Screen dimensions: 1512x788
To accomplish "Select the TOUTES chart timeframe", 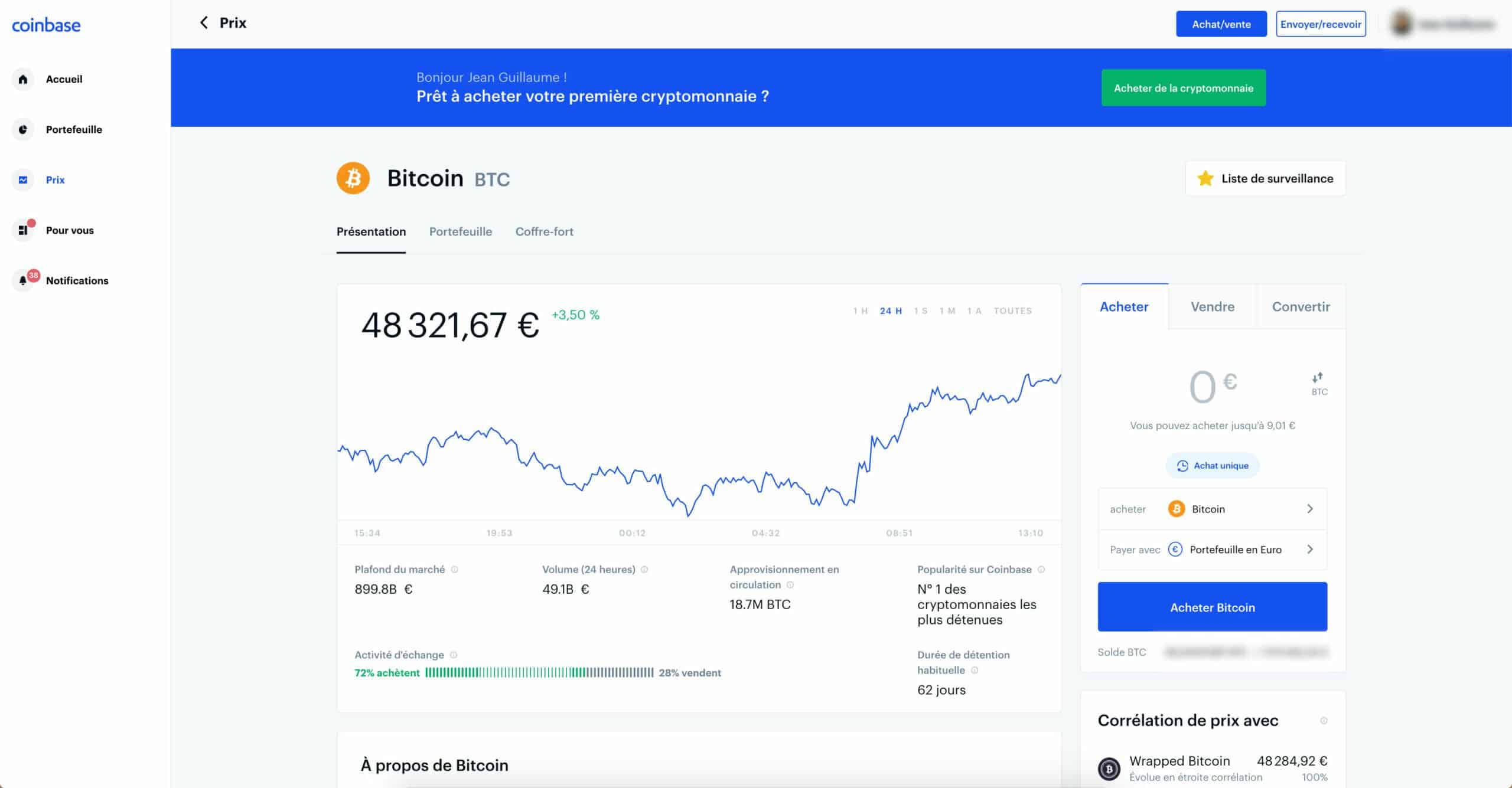I will [1012, 311].
